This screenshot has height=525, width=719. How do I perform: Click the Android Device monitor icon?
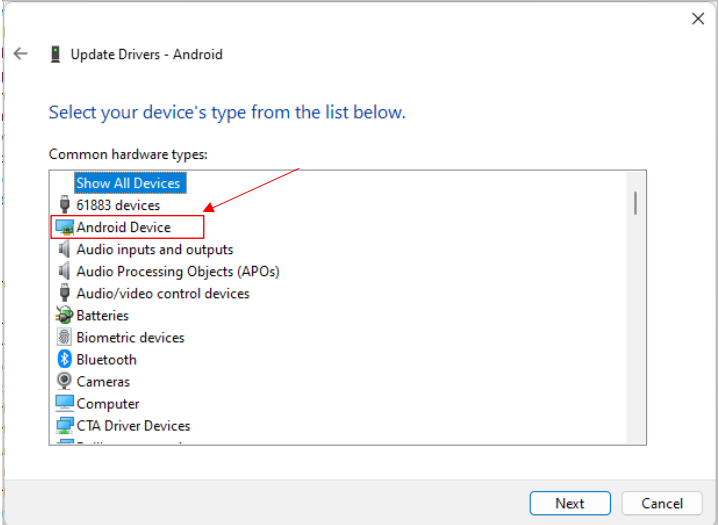[x=65, y=228]
